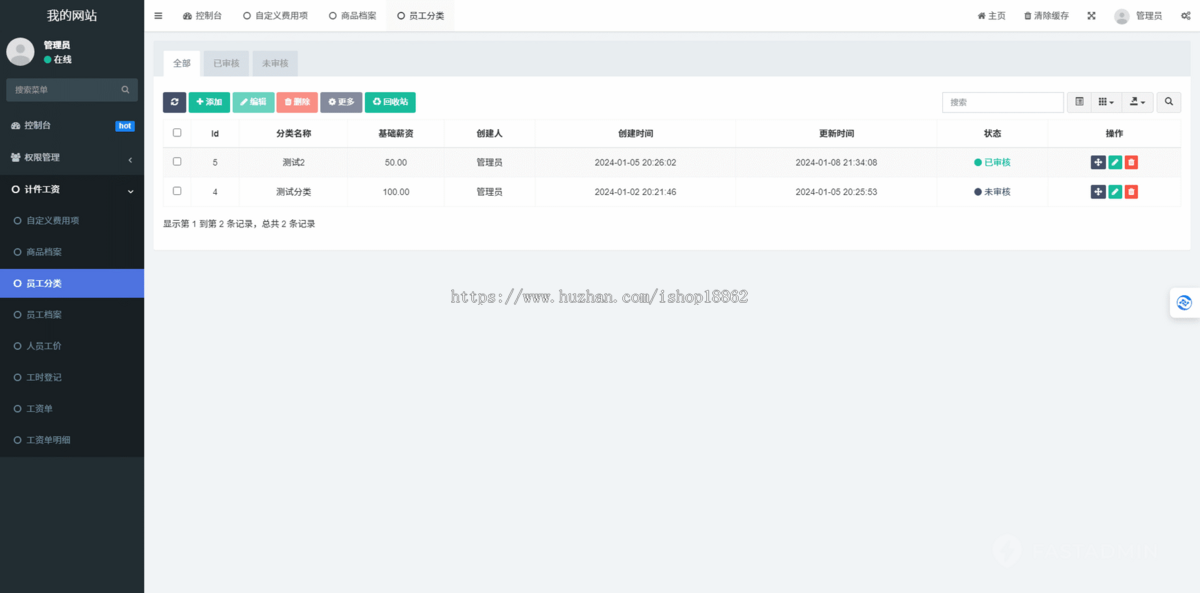Click the green 已审核 status indicator dot
This screenshot has width=1200, height=593.
977,162
